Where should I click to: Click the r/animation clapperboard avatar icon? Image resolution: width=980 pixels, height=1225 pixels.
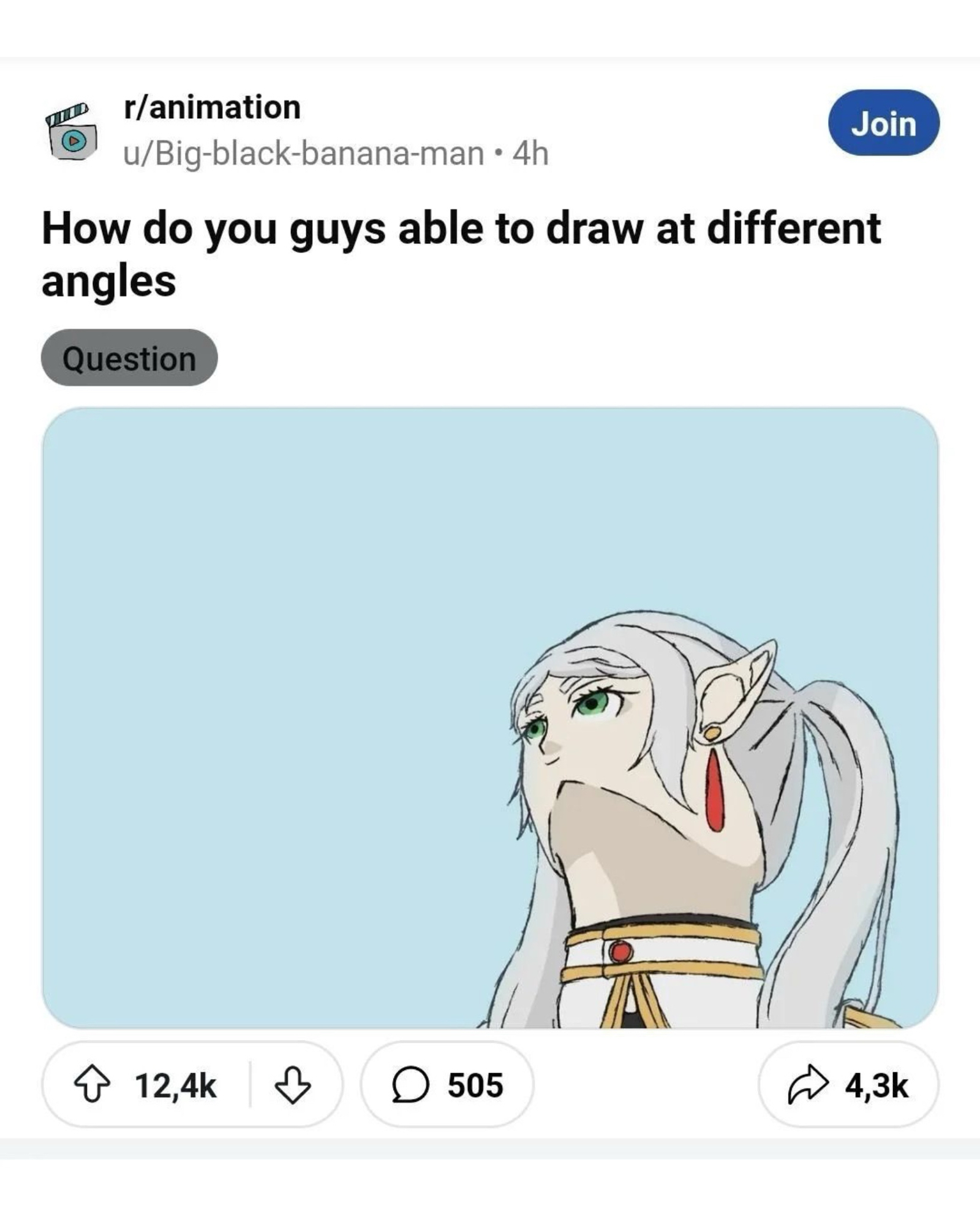coord(72,131)
